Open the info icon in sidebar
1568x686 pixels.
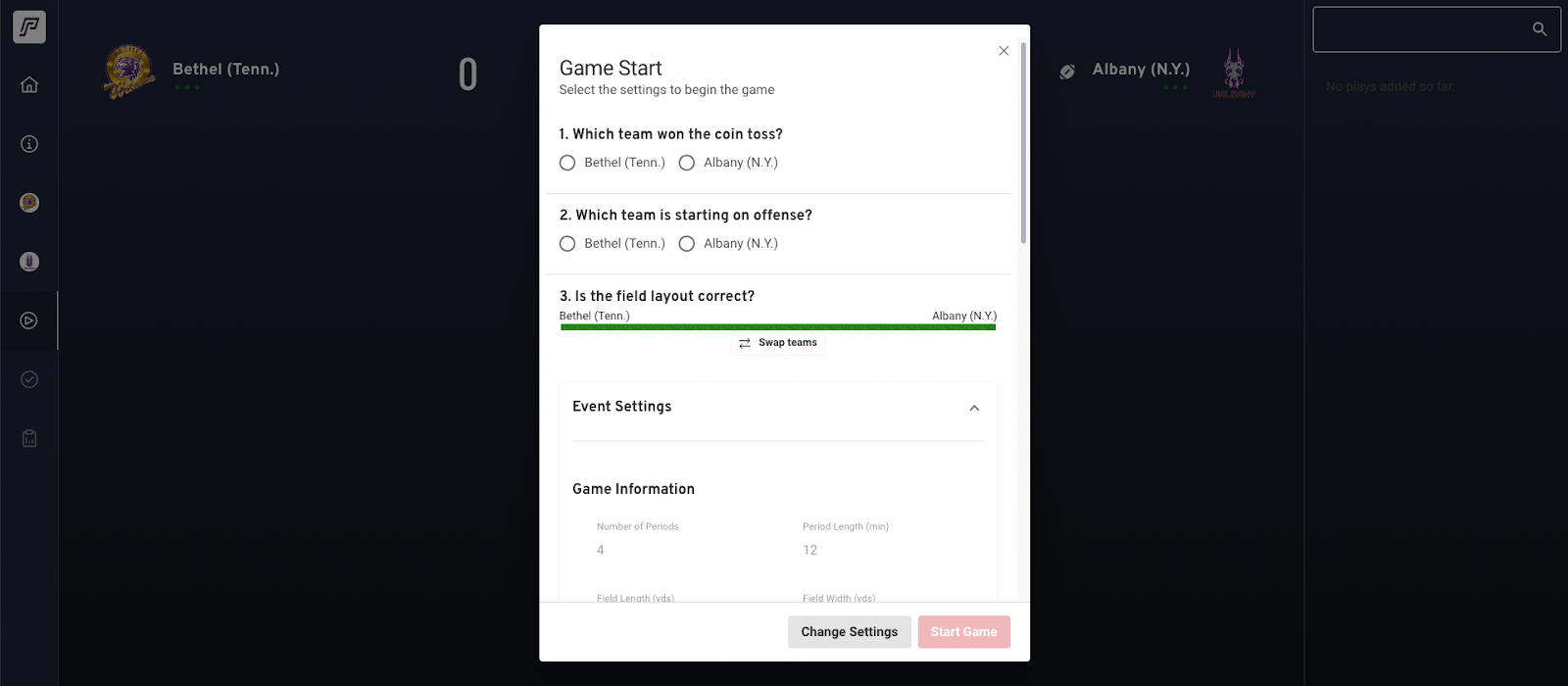click(x=29, y=144)
